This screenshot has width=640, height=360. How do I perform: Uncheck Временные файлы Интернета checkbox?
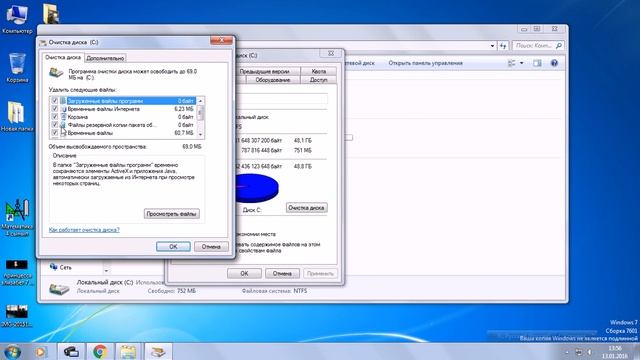coord(55,109)
